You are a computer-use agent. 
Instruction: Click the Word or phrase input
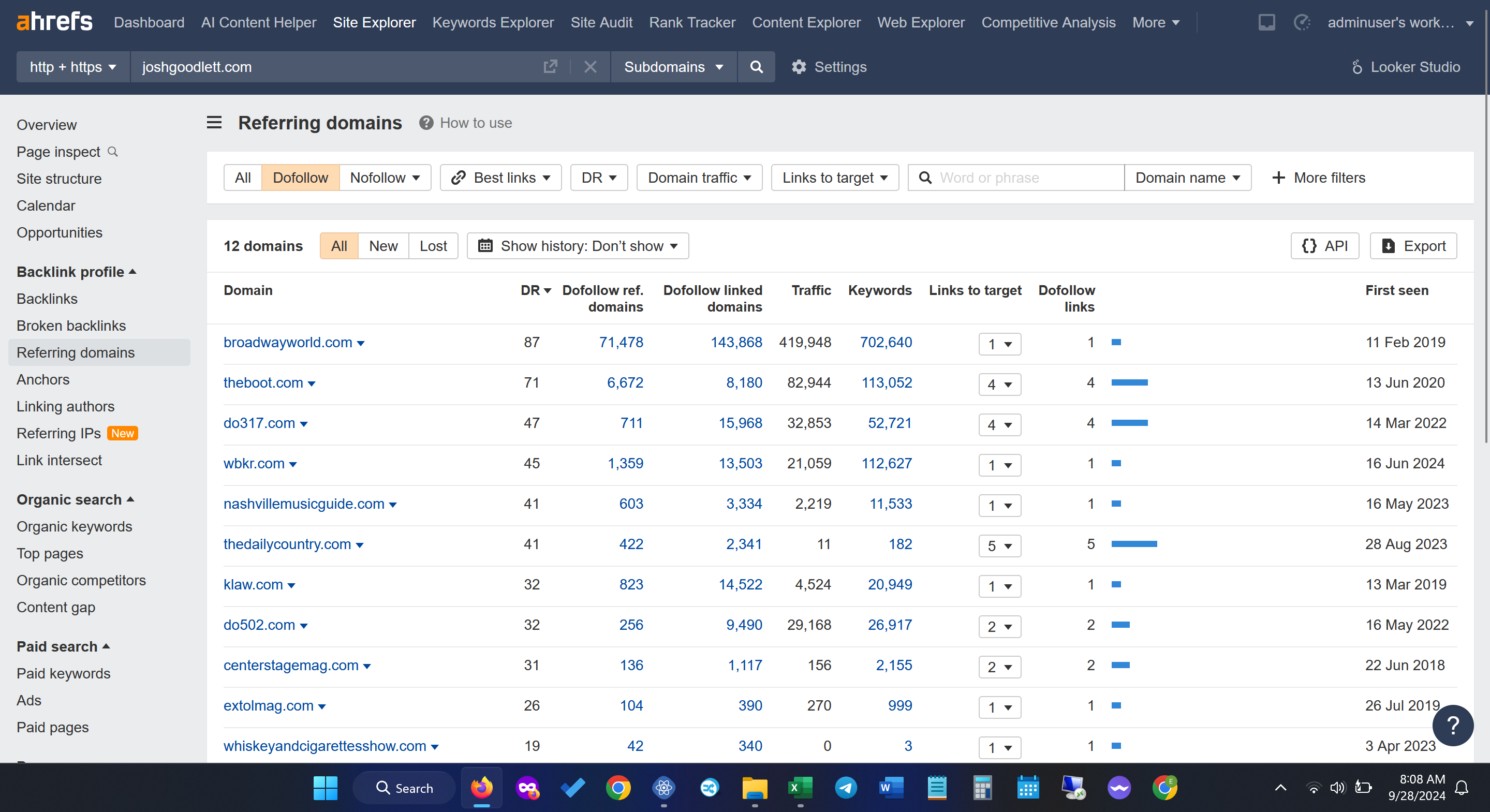1016,178
